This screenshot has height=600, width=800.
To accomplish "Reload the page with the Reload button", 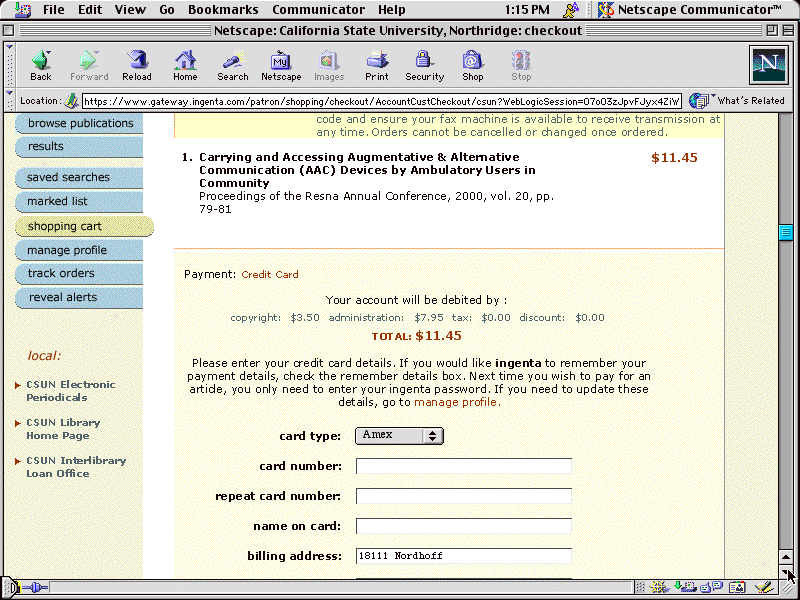I will coord(137,66).
